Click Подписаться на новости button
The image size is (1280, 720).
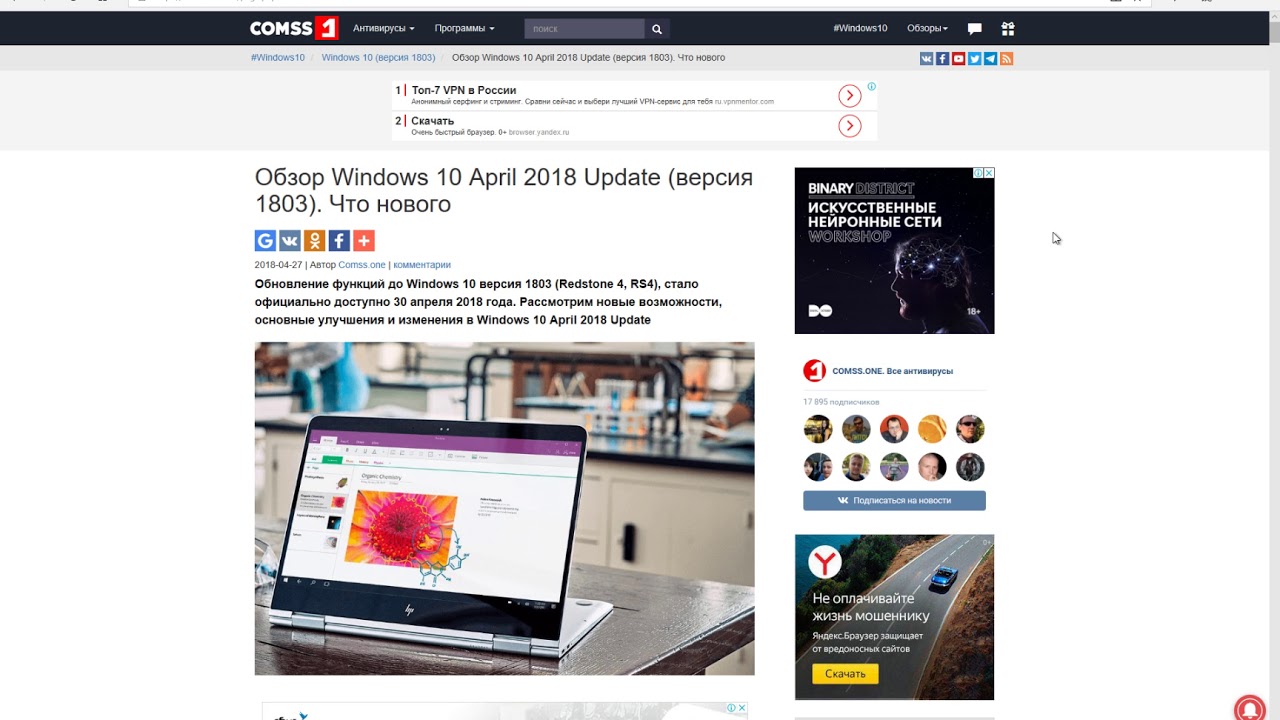pyautogui.click(x=894, y=500)
